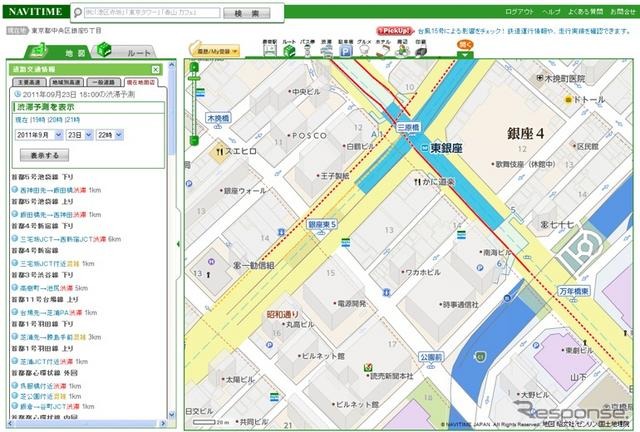Open the よくある質問 FAQ link
The height and width of the screenshot is (432, 640).
point(585,12)
